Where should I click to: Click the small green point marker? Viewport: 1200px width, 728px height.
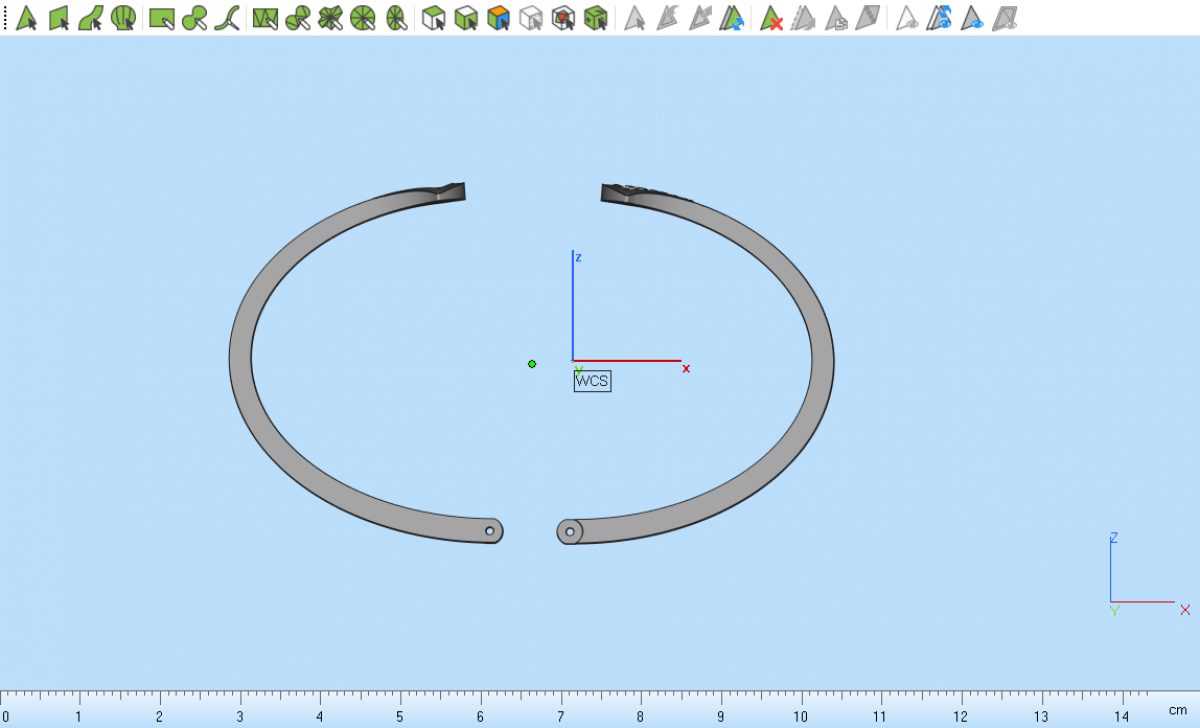click(x=532, y=364)
